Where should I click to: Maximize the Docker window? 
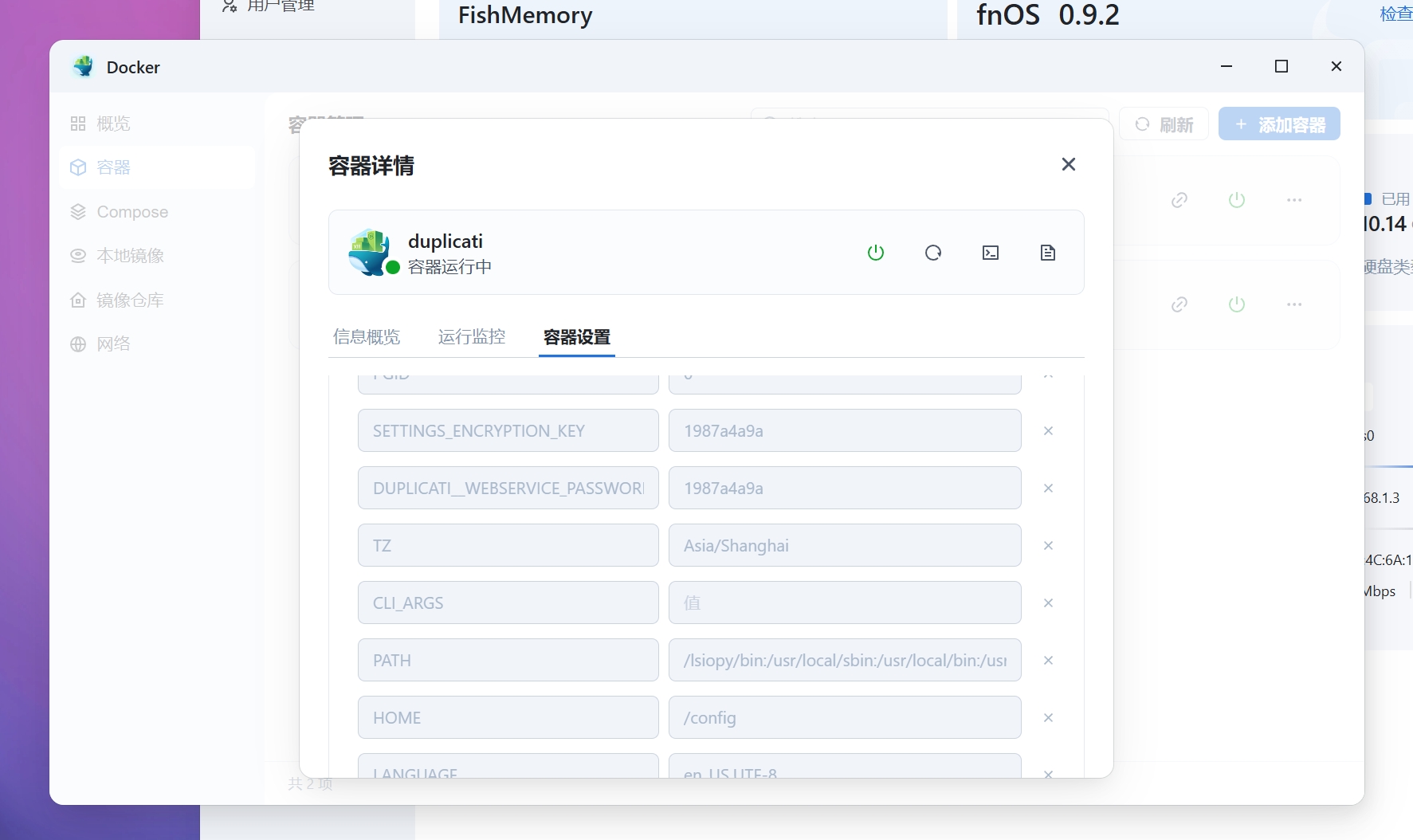coord(1282,67)
